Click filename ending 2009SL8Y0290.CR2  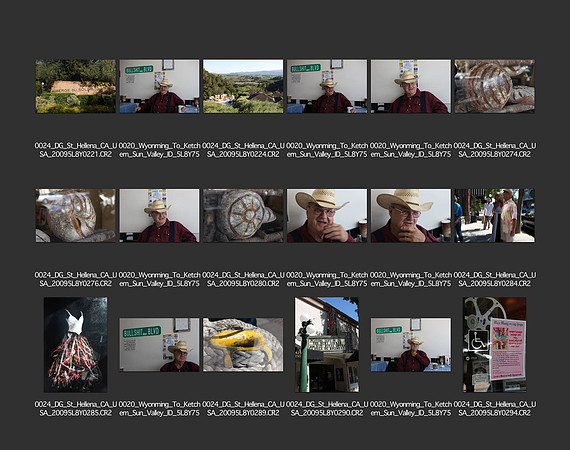[x=327, y=409]
